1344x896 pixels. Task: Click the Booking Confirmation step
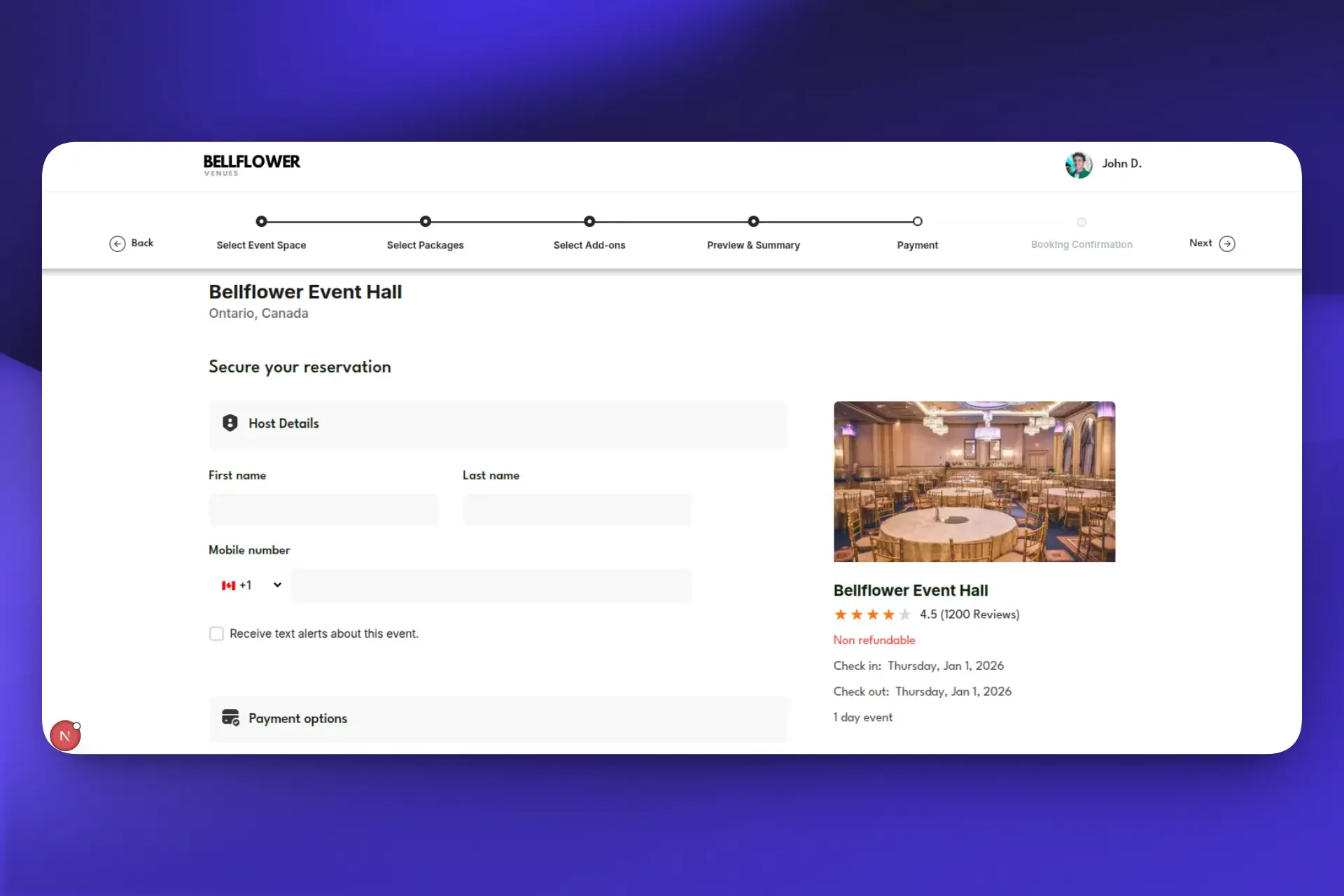pyautogui.click(x=1081, y=244)
